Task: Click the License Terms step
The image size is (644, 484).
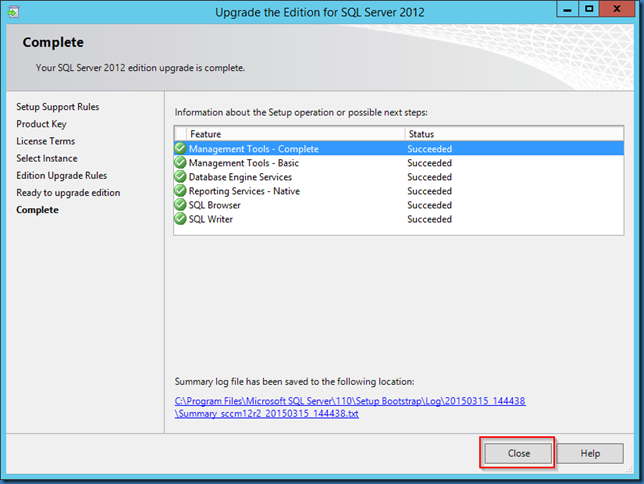Action: tap(46, 141)
